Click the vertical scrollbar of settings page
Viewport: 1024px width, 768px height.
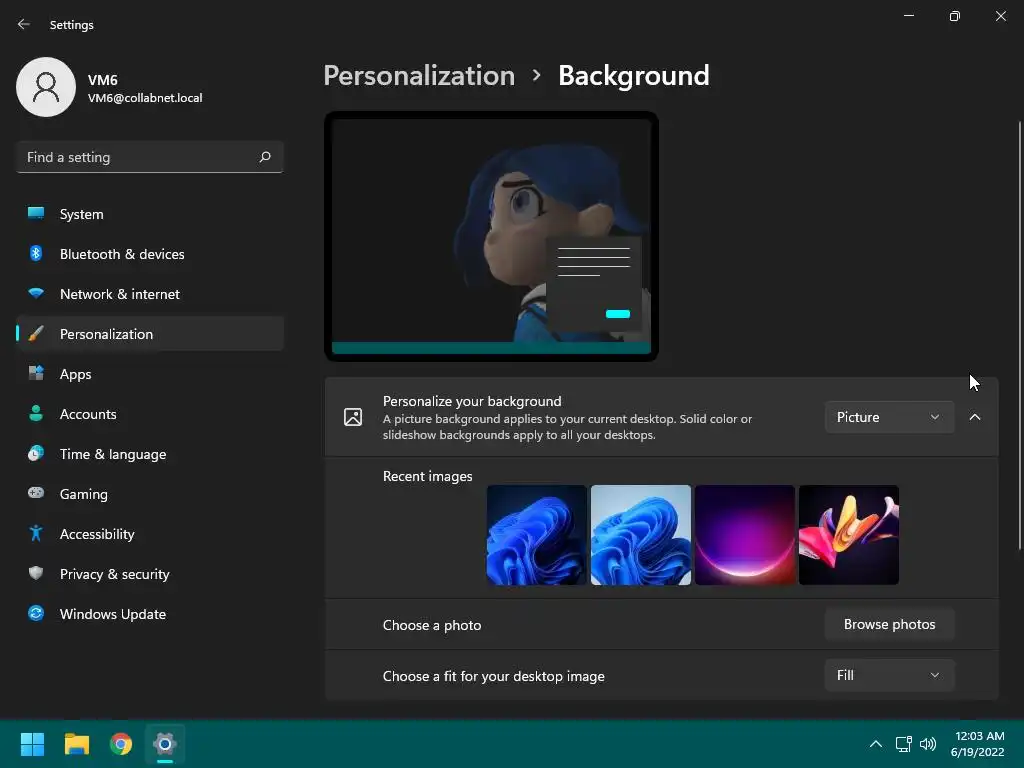[x=1019, y=335]
